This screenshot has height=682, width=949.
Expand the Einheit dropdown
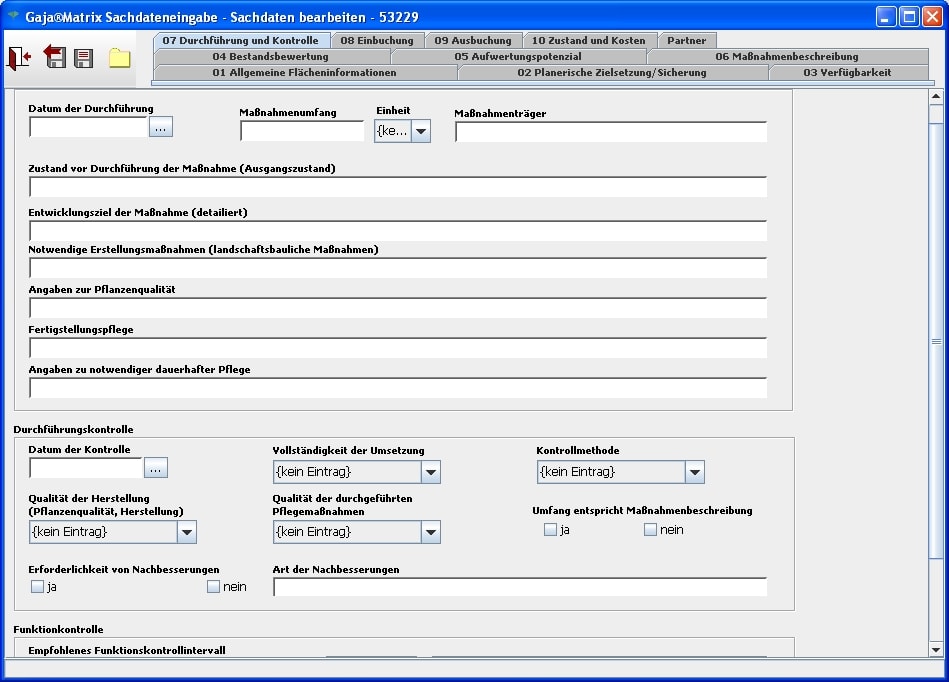click(x=421, y=131)
